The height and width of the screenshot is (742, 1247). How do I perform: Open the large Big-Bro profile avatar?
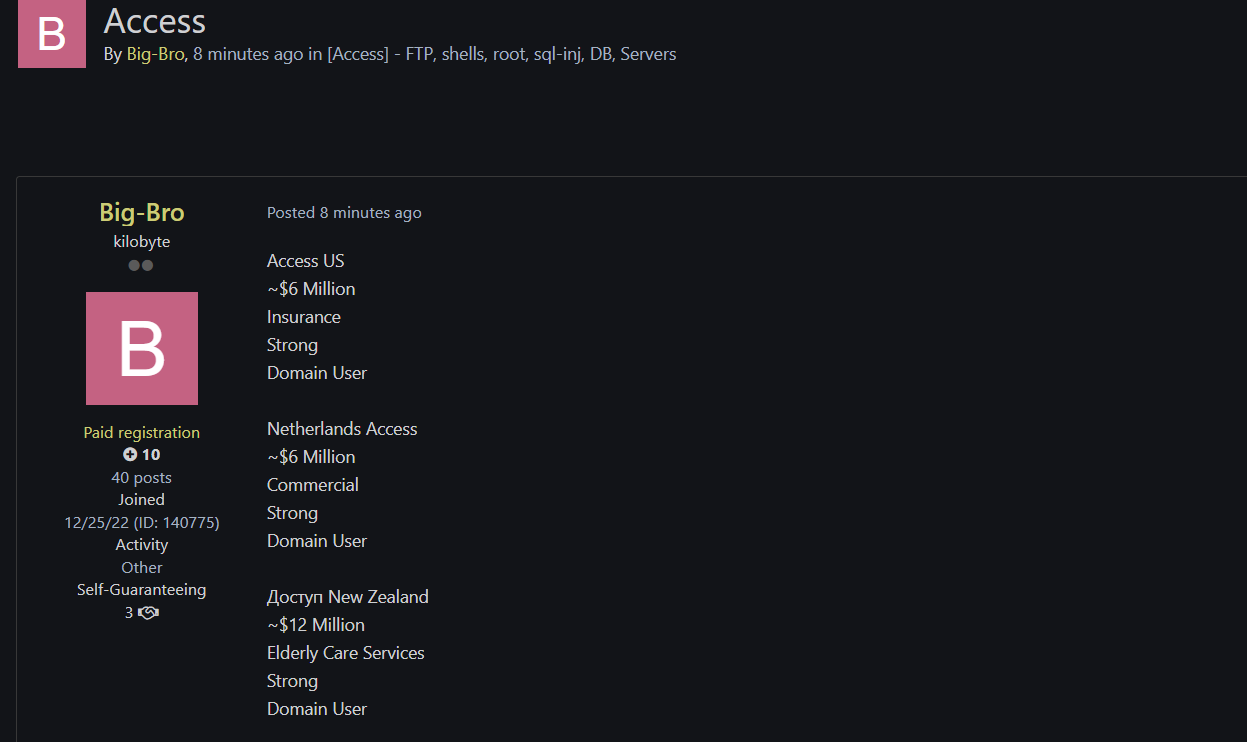142,348
